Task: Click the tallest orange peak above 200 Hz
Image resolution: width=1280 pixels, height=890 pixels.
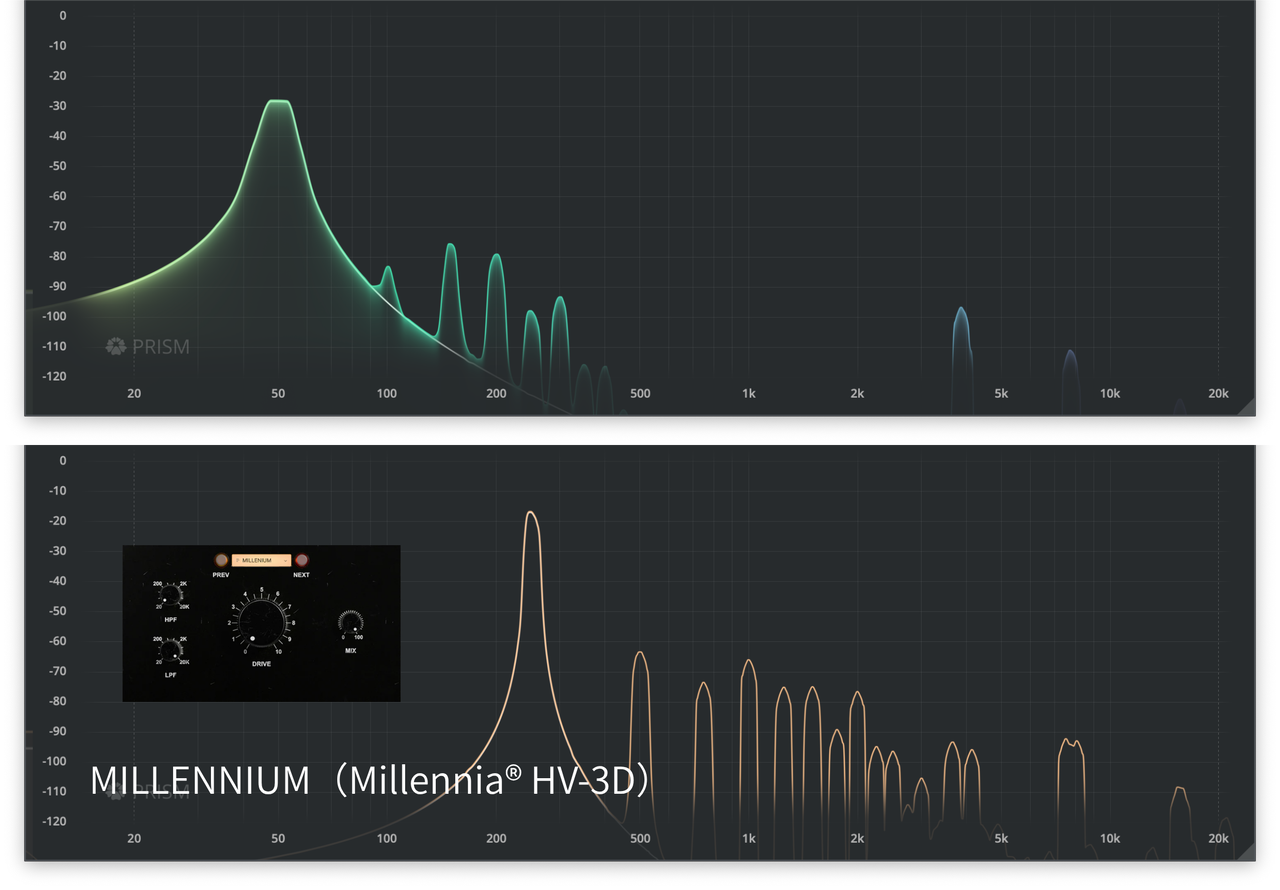Action: 531,514
